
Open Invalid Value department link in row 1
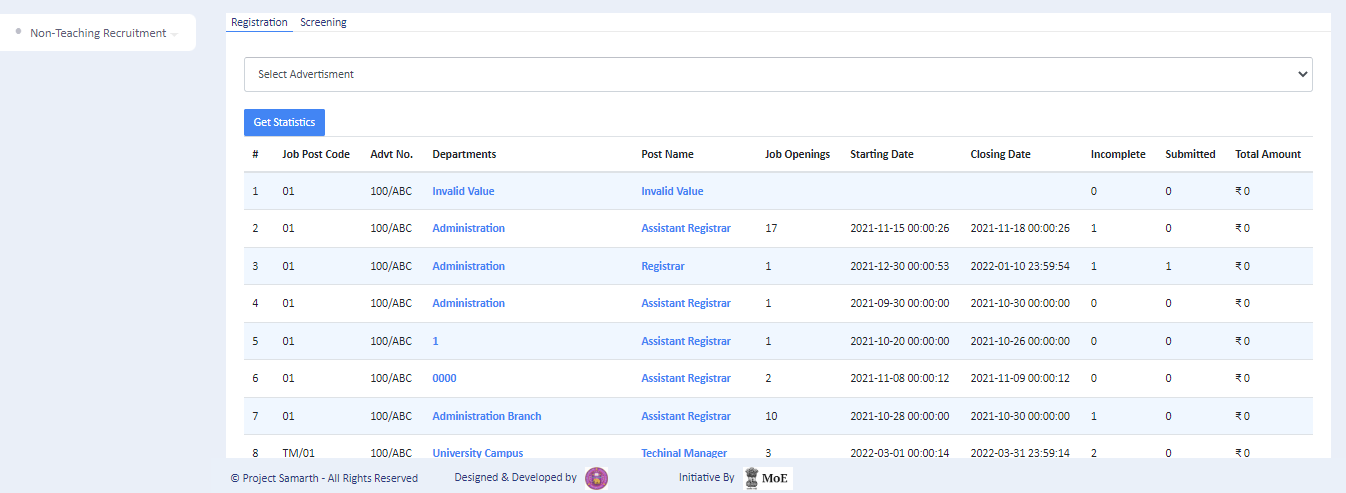point(463,191)
